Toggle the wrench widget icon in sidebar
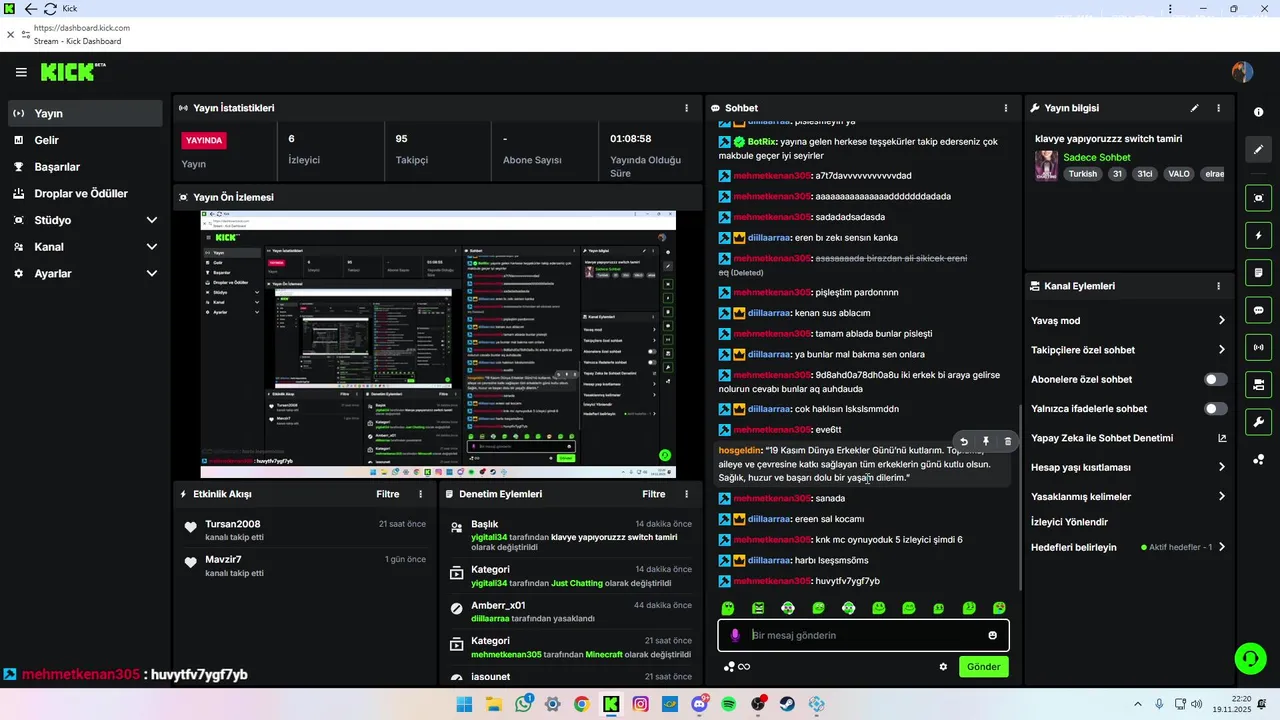The height and width of the screenshot is (720, 1280). (x=1258, y=421)
